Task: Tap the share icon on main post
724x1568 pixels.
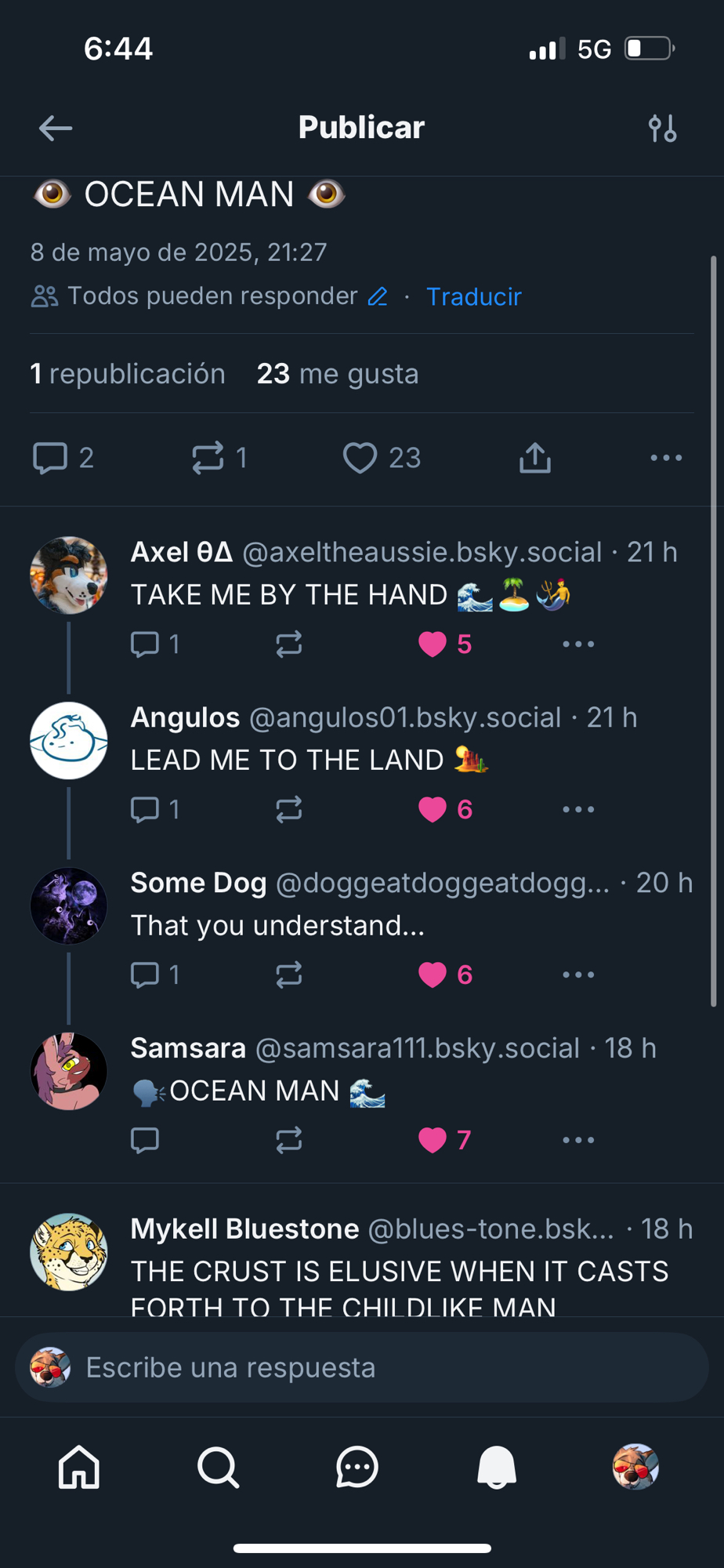Action: [535, 458]
